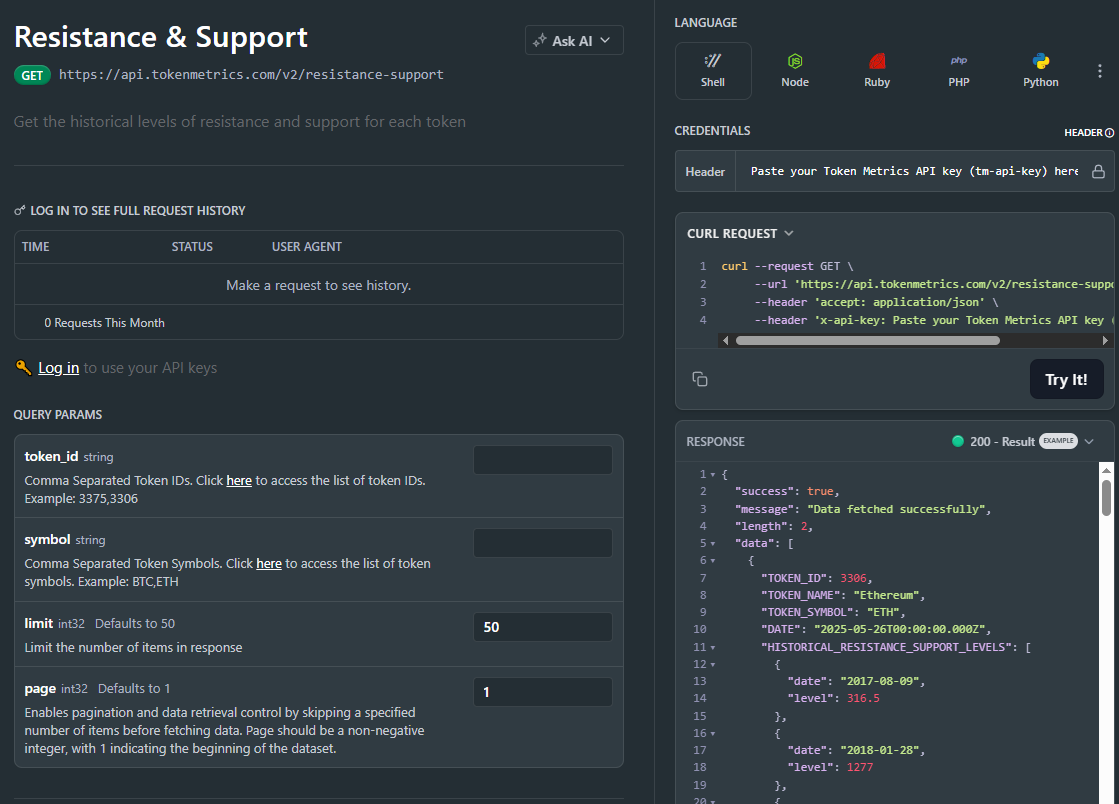Click the response panel vertical scrollbar thumb
The width and height of the screenshot is (1119, 804).
(x=1106, y=497)
